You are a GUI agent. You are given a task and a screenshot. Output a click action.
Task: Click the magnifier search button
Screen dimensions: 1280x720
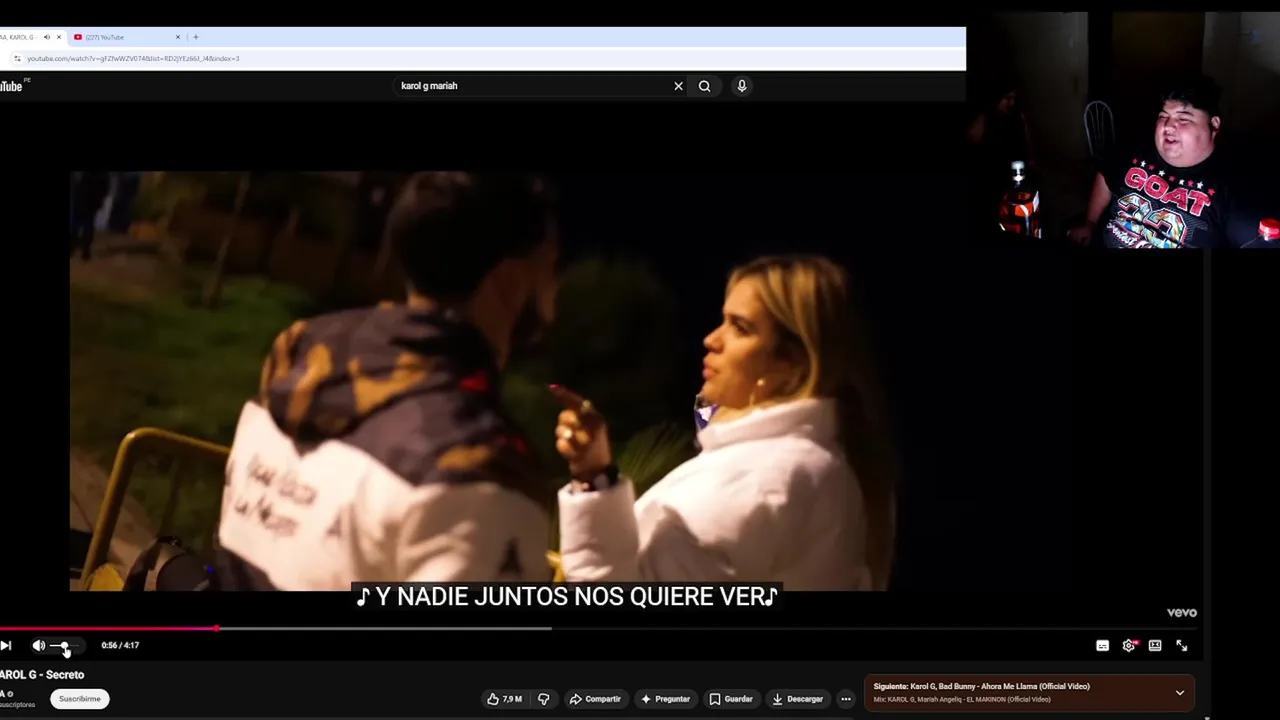pos(704,86)
